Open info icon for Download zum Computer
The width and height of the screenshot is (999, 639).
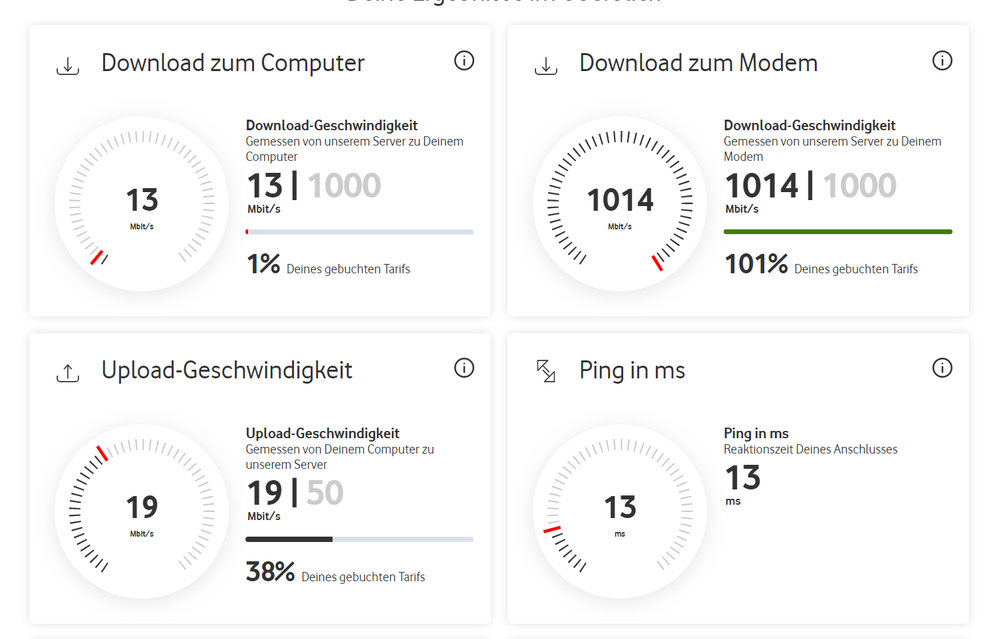click(x=464, y=61)
